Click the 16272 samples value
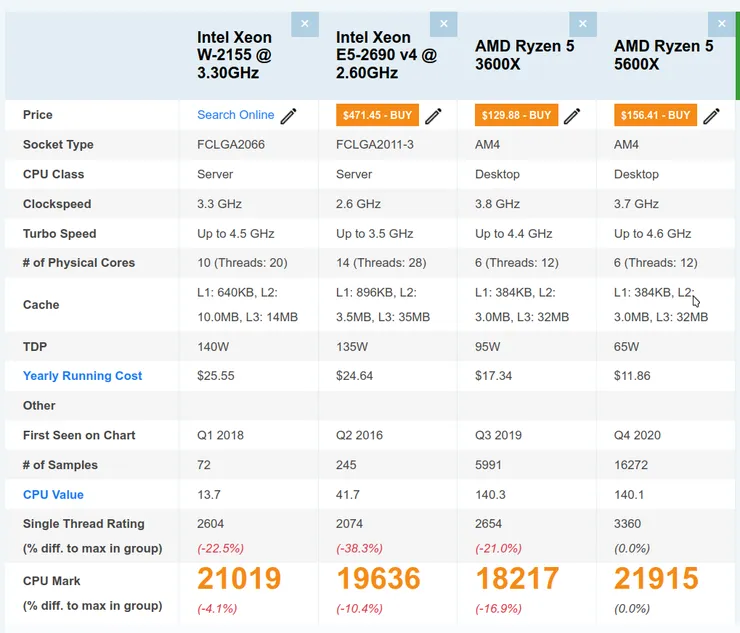 pos(631,465)
